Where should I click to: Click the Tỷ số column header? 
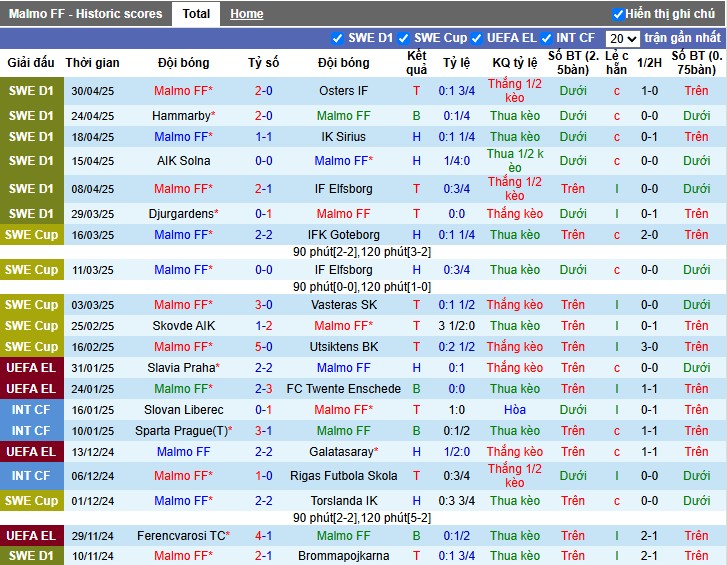coord(263,63)
